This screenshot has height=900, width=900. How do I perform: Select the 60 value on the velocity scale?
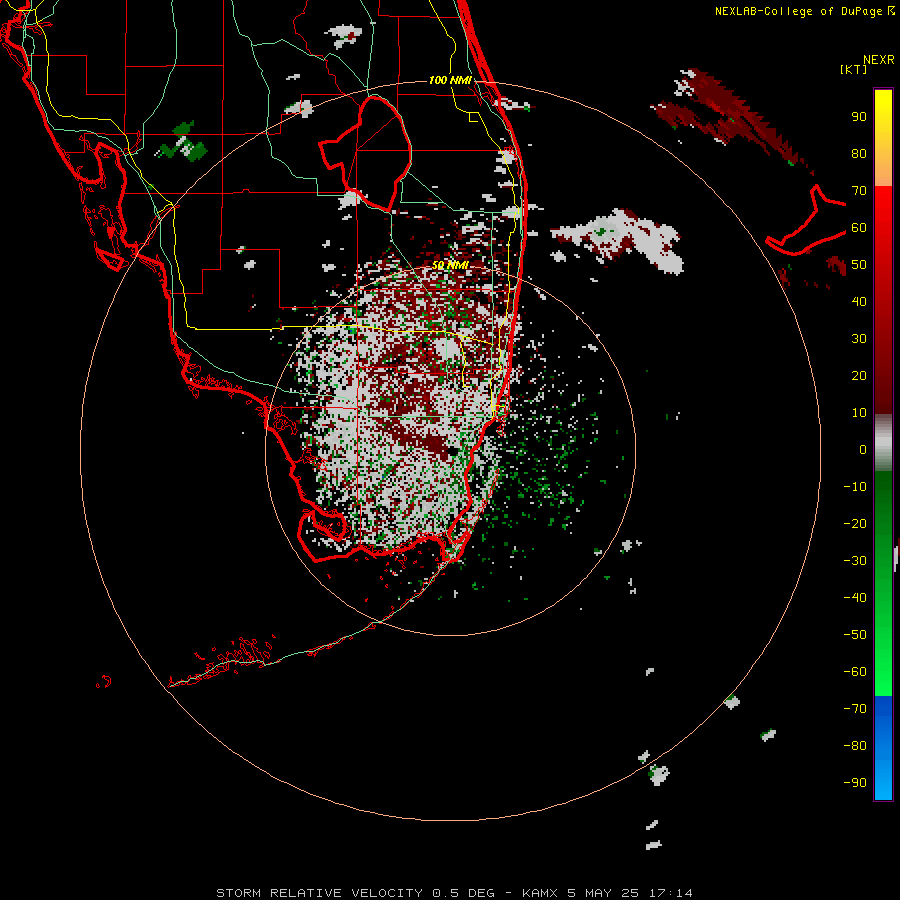point(859,228)
